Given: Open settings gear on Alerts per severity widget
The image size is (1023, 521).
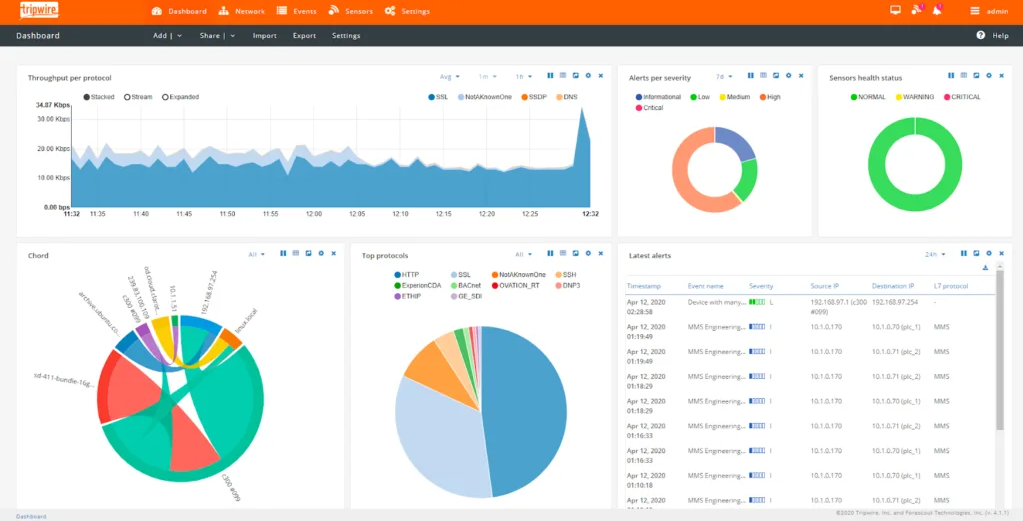Looking at the screenshot, I should tap(788, 76).
